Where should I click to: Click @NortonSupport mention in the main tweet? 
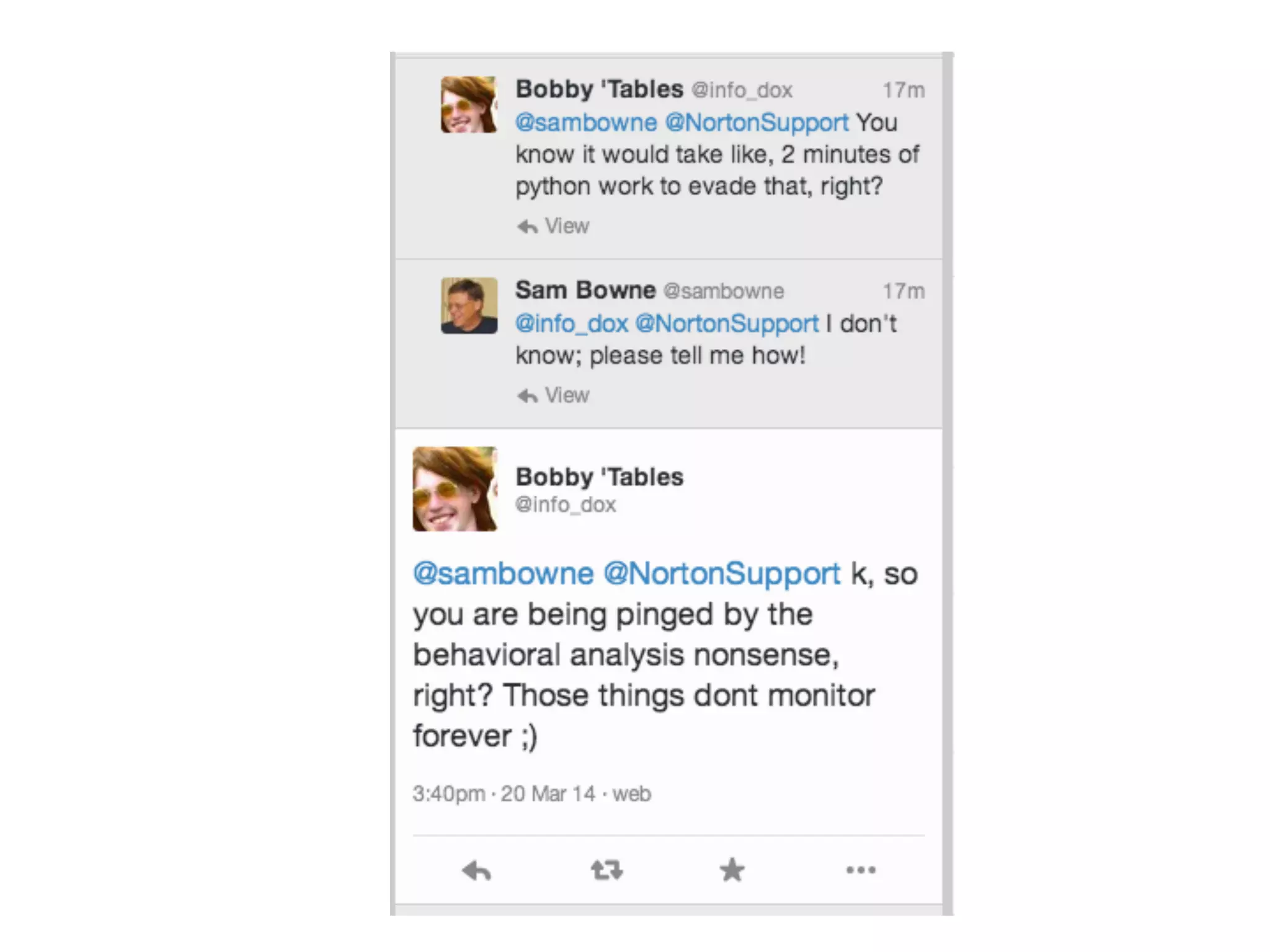(722, 574)
